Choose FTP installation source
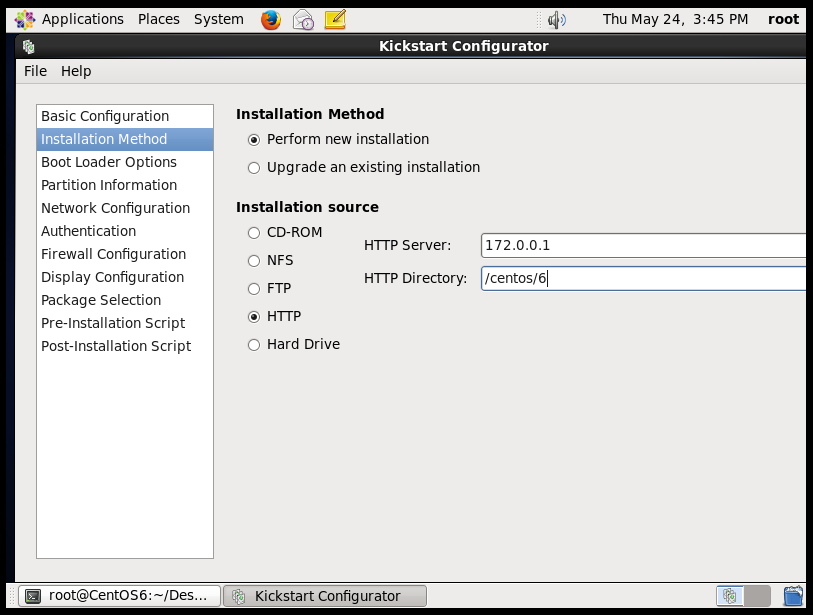813x615 pixels. click(x=269, y=288)
